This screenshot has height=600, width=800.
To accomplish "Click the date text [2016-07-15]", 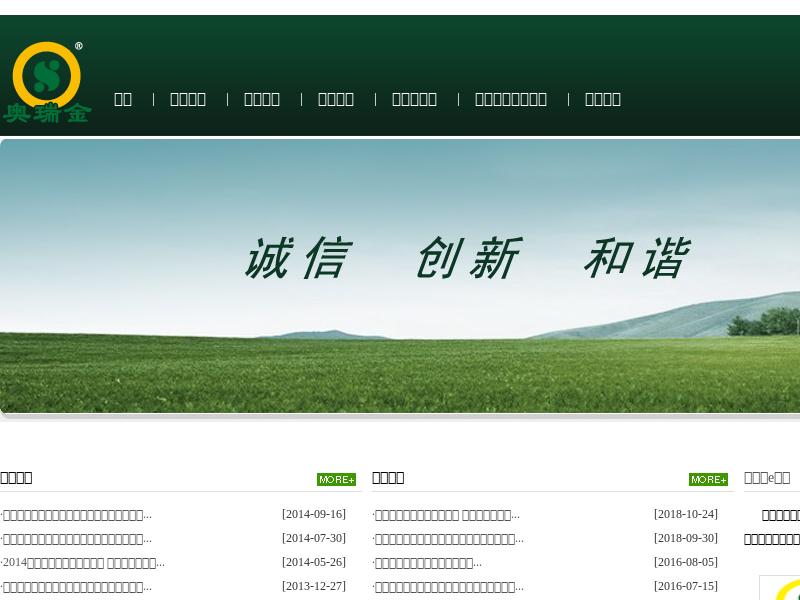I will click(686, 586).
